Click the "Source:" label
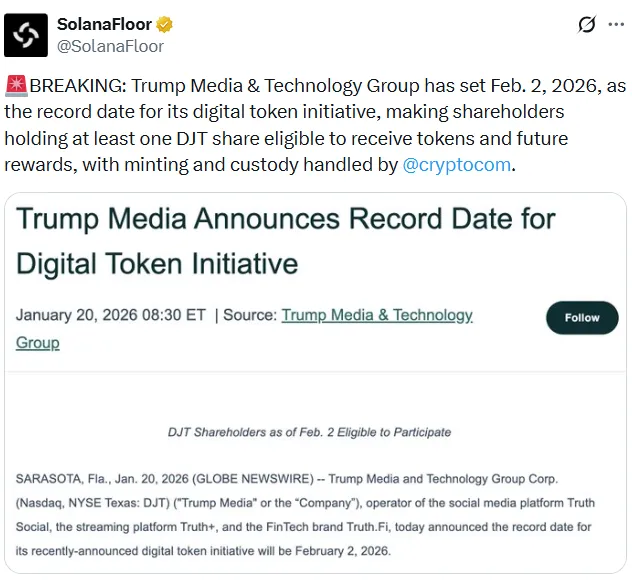Screen dimensions: 632x582 pos(249,315)
